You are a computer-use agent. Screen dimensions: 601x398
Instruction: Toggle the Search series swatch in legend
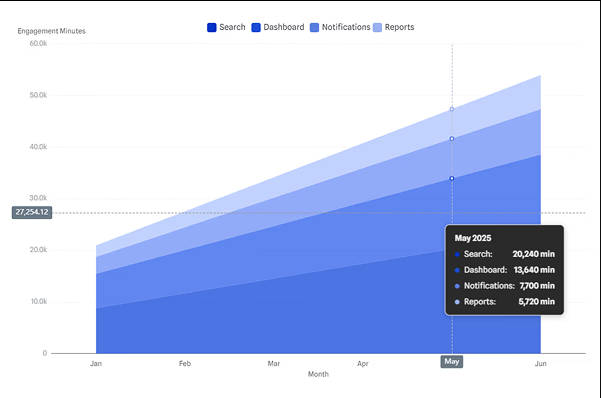coord(212,28)
